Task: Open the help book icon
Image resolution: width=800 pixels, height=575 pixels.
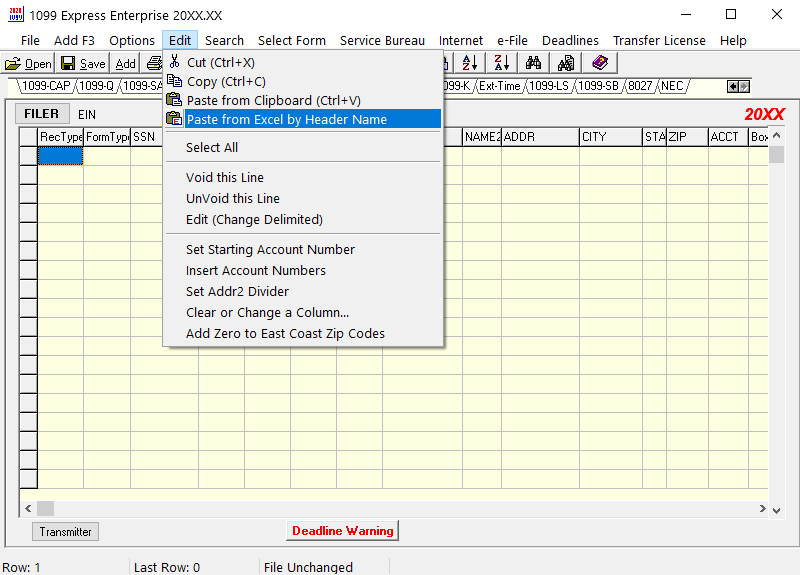Action: (x=599, y=63)
